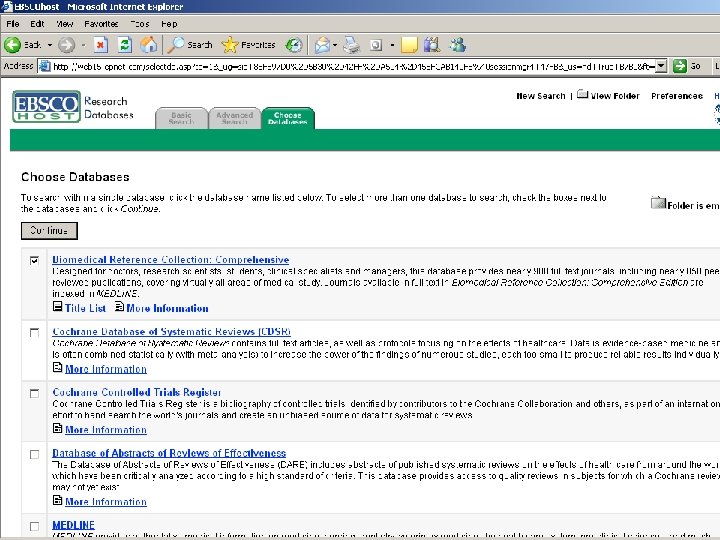Click the Folder is empty icon
This screenshot has width=720, height=540.
(658, 203)
